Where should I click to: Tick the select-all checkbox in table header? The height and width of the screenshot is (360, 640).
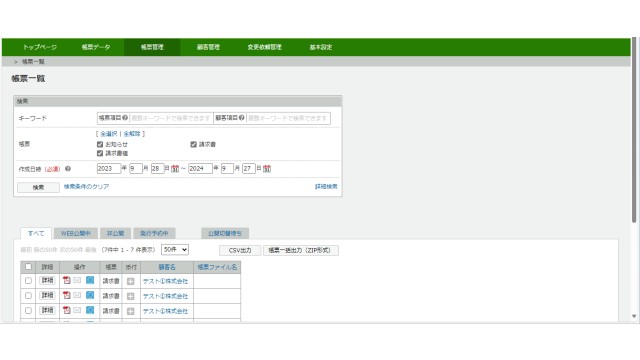tap(28, 267)
